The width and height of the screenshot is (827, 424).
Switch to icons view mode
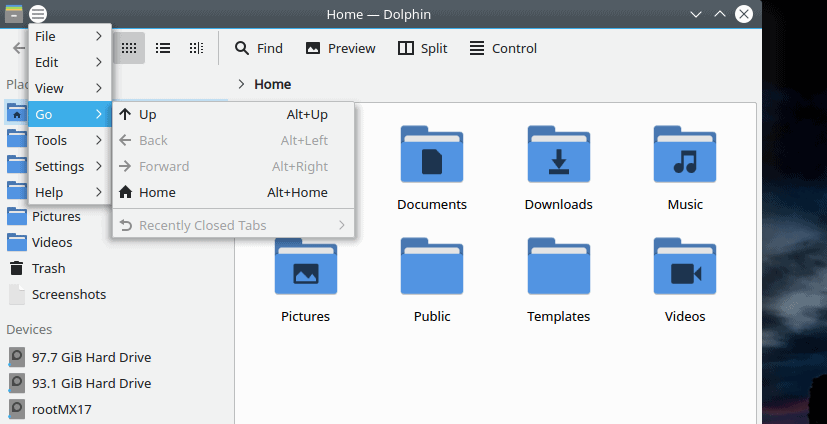coord(129,49)
